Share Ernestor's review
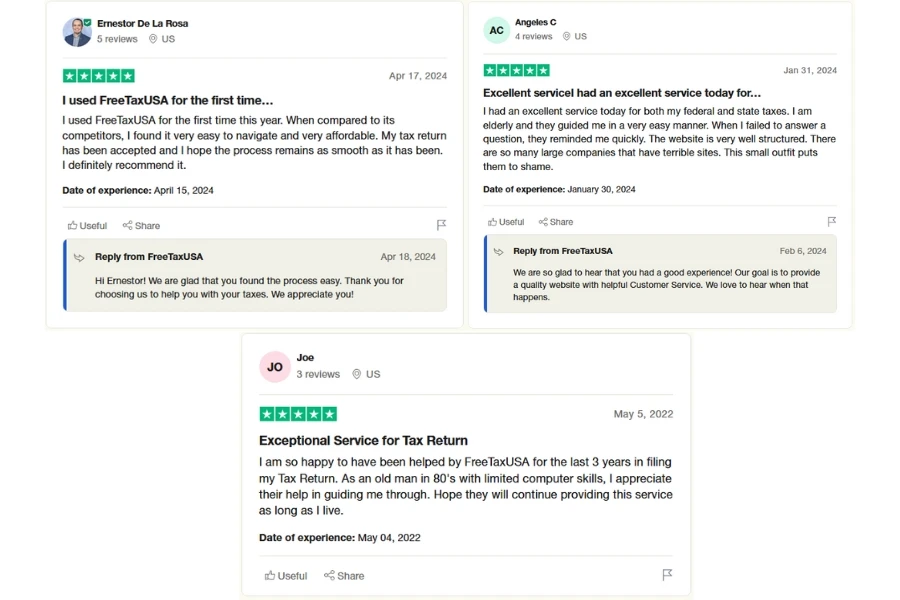900x600 pixels. tap(141, 226)
